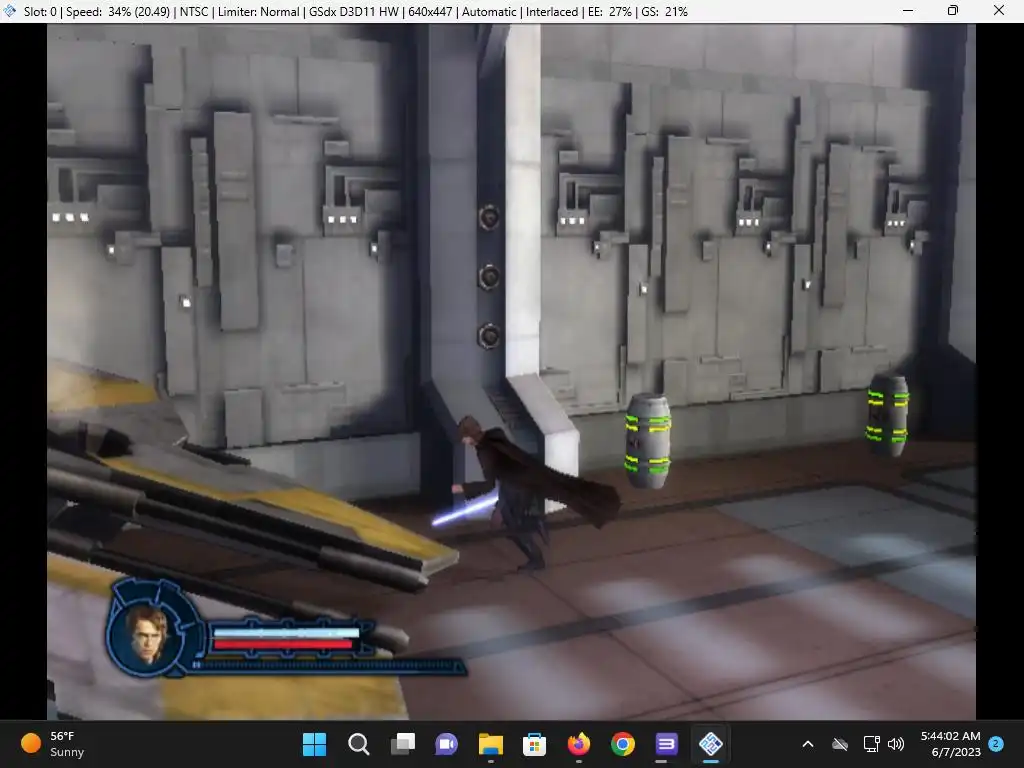Click the dark blue experience bar in HUD
The height and width of the screenshot is (768, 1024).
click(x=328, y=665)
